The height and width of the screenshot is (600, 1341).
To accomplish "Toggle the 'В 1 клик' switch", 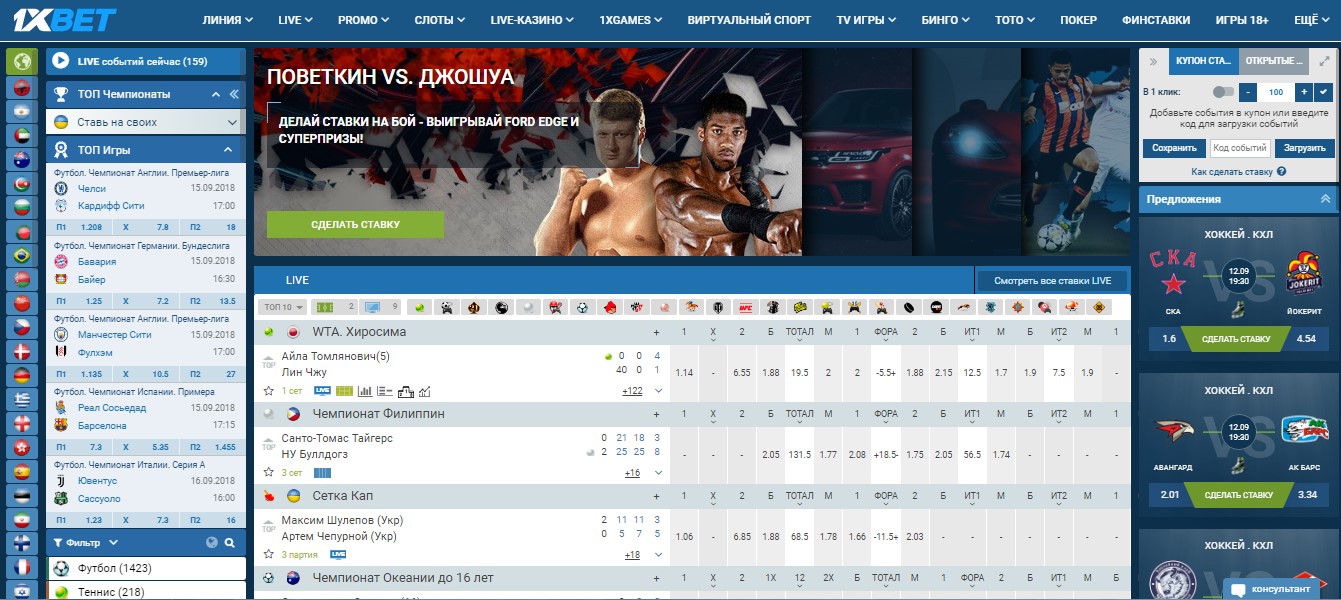I will (1223, 92).
